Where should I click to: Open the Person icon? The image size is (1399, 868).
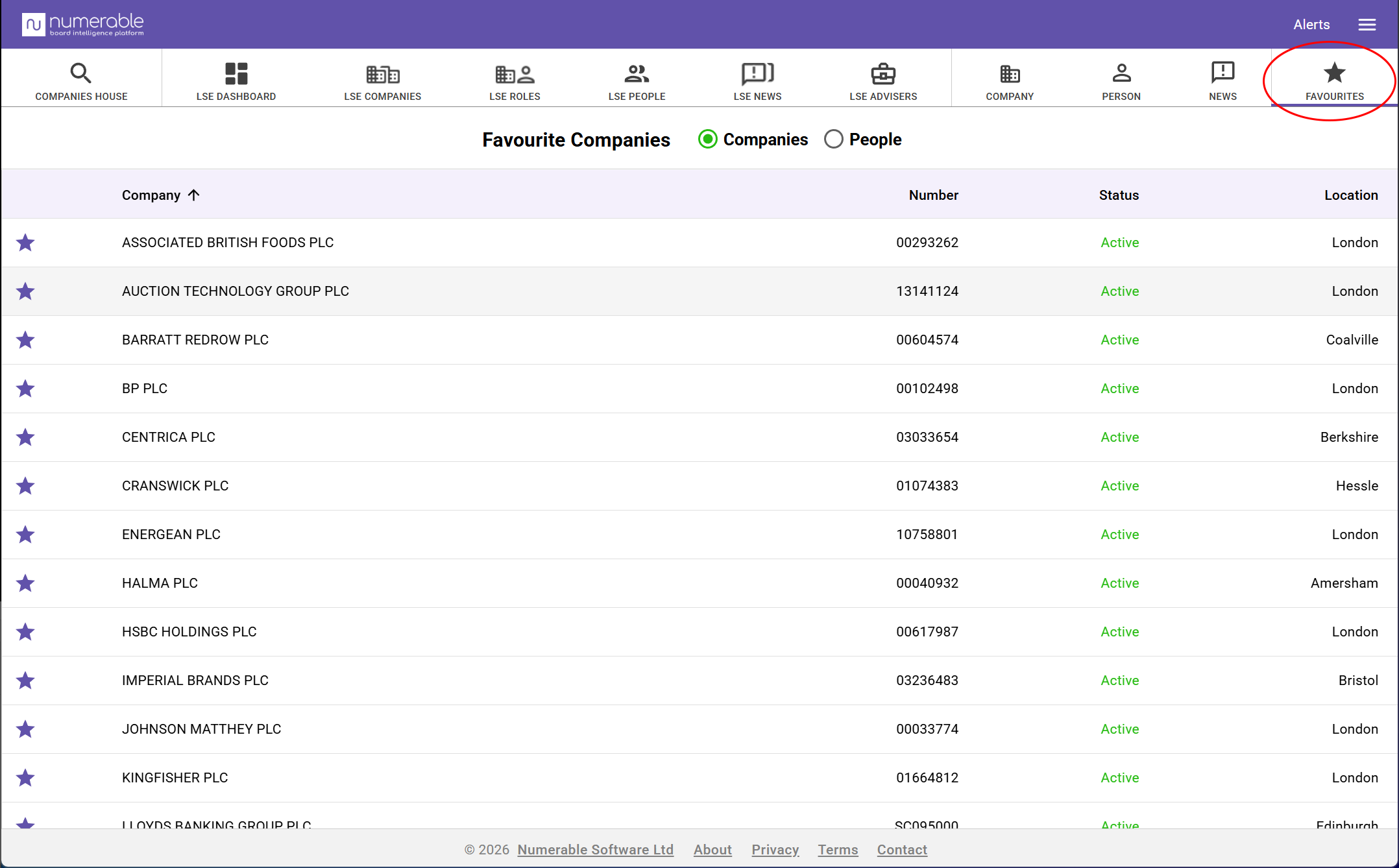[x=1121, y=73]
